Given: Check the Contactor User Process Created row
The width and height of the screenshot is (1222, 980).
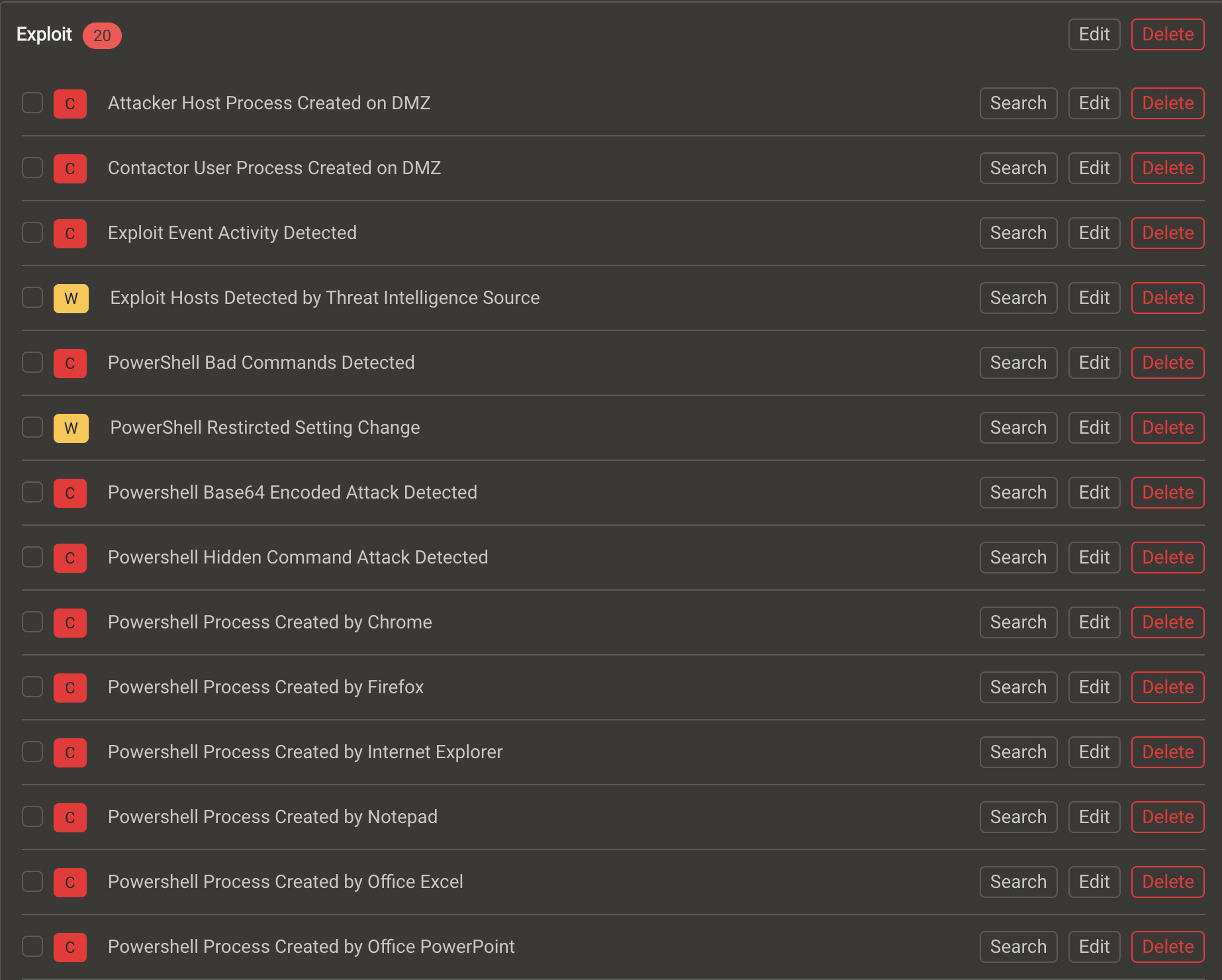Looking at the screenshot, I should coord(32,168).
